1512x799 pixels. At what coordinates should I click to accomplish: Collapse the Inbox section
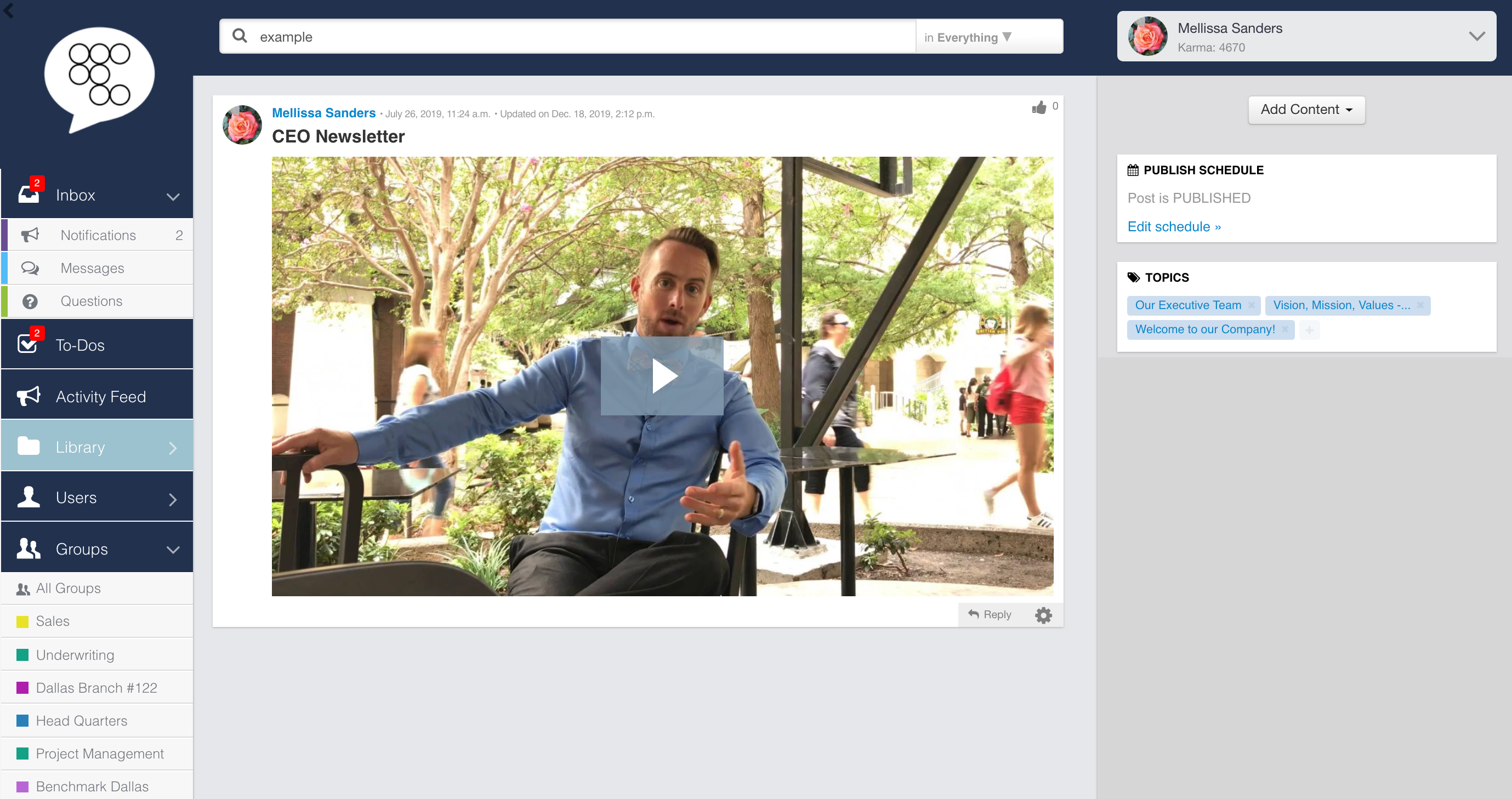(173, 196)
